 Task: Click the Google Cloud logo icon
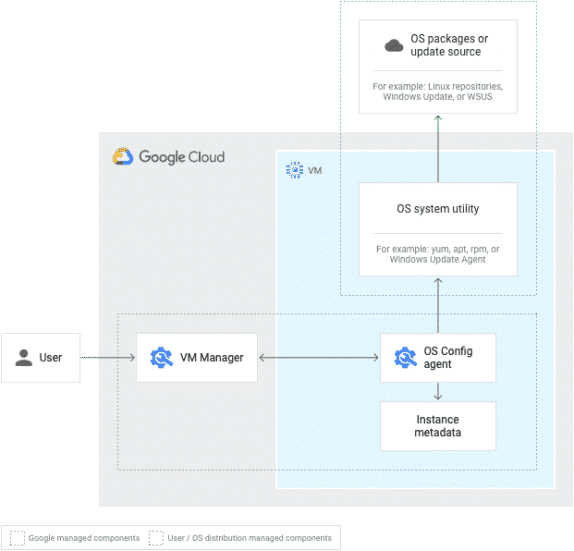(123, 157)
